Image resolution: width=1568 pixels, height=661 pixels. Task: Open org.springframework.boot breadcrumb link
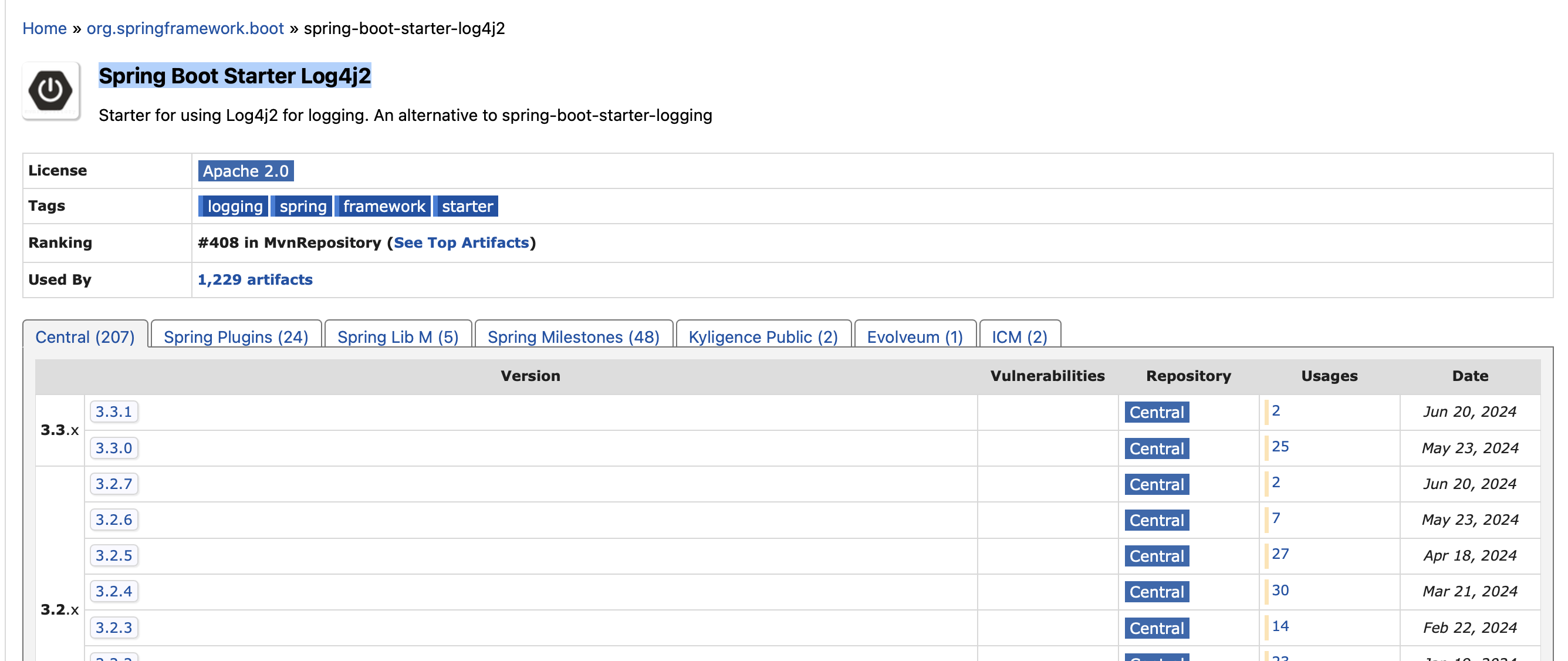coord(185,28)
